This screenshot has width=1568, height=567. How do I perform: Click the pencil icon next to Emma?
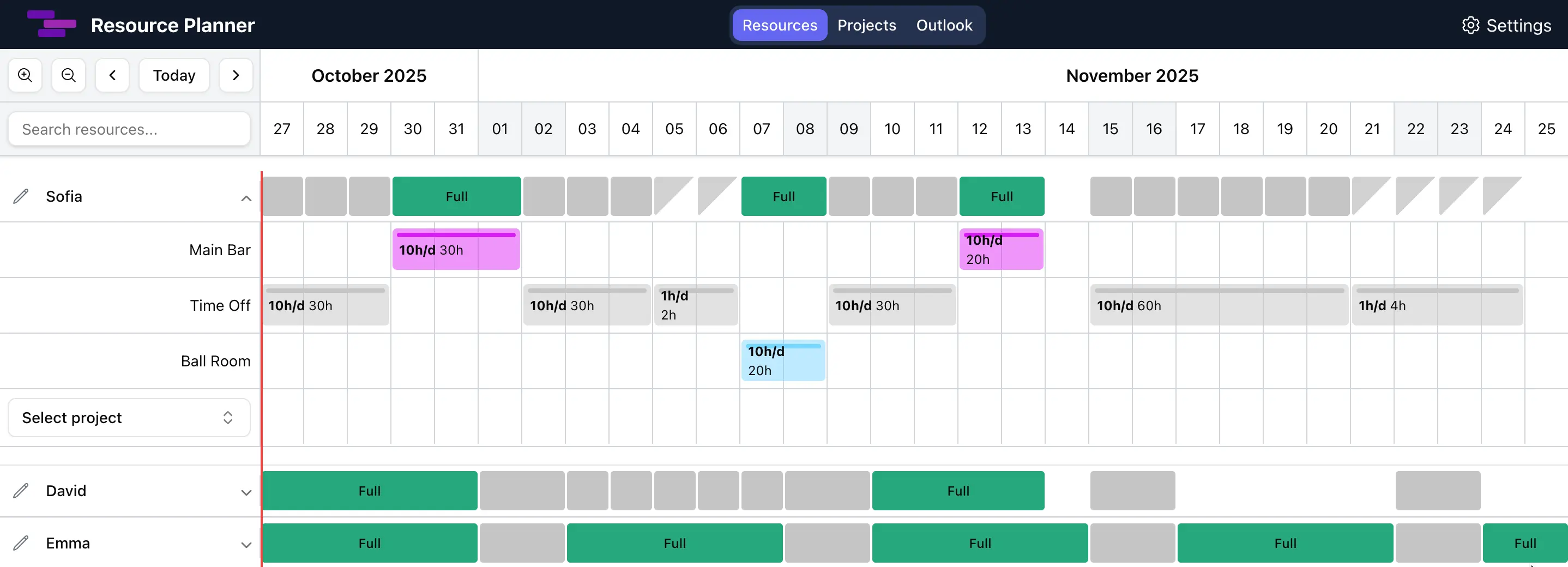[21, 543]
